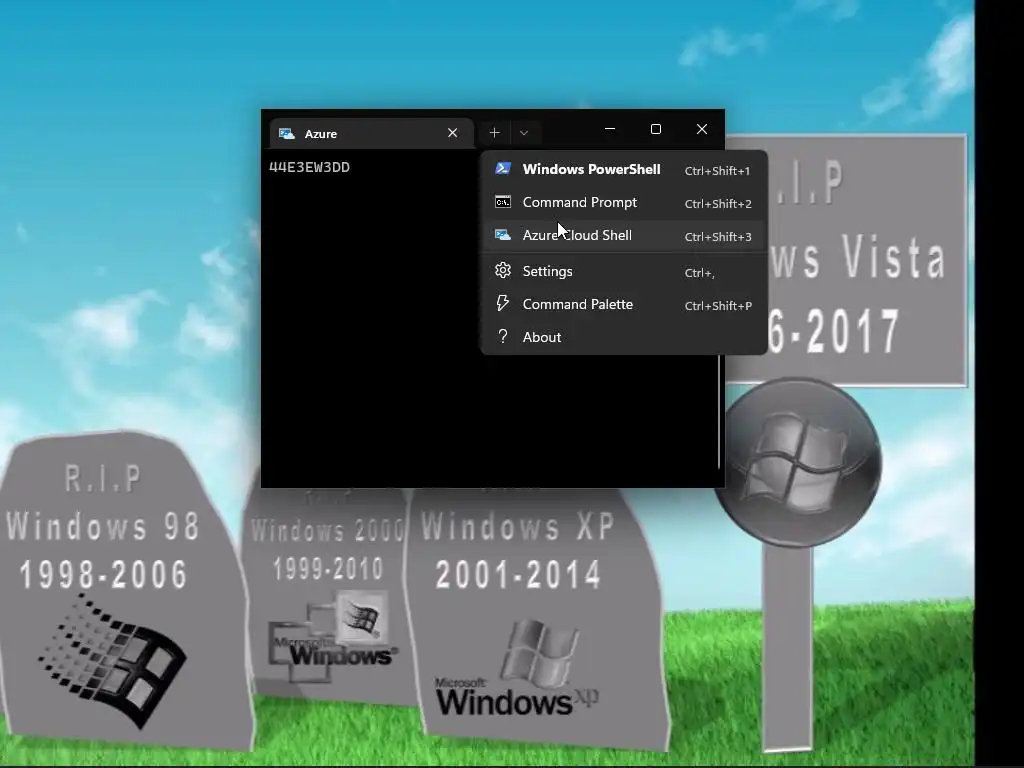Maximize the Terminal window
This screenshot has width=1024, height=768.
pos(656,129)
